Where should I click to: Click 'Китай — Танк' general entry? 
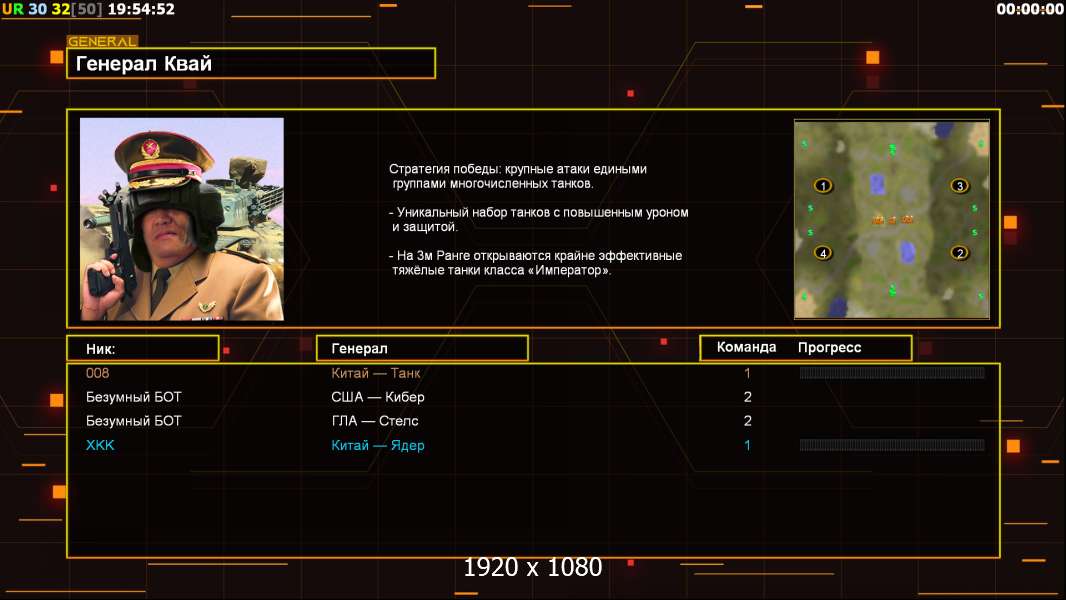[x=376, y=373]
